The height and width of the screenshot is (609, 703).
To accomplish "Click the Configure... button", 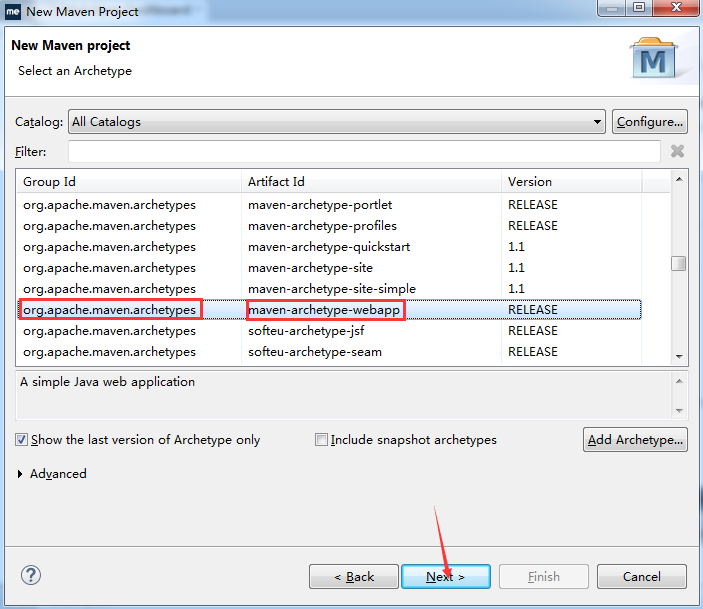I will [x=650, y=122].
